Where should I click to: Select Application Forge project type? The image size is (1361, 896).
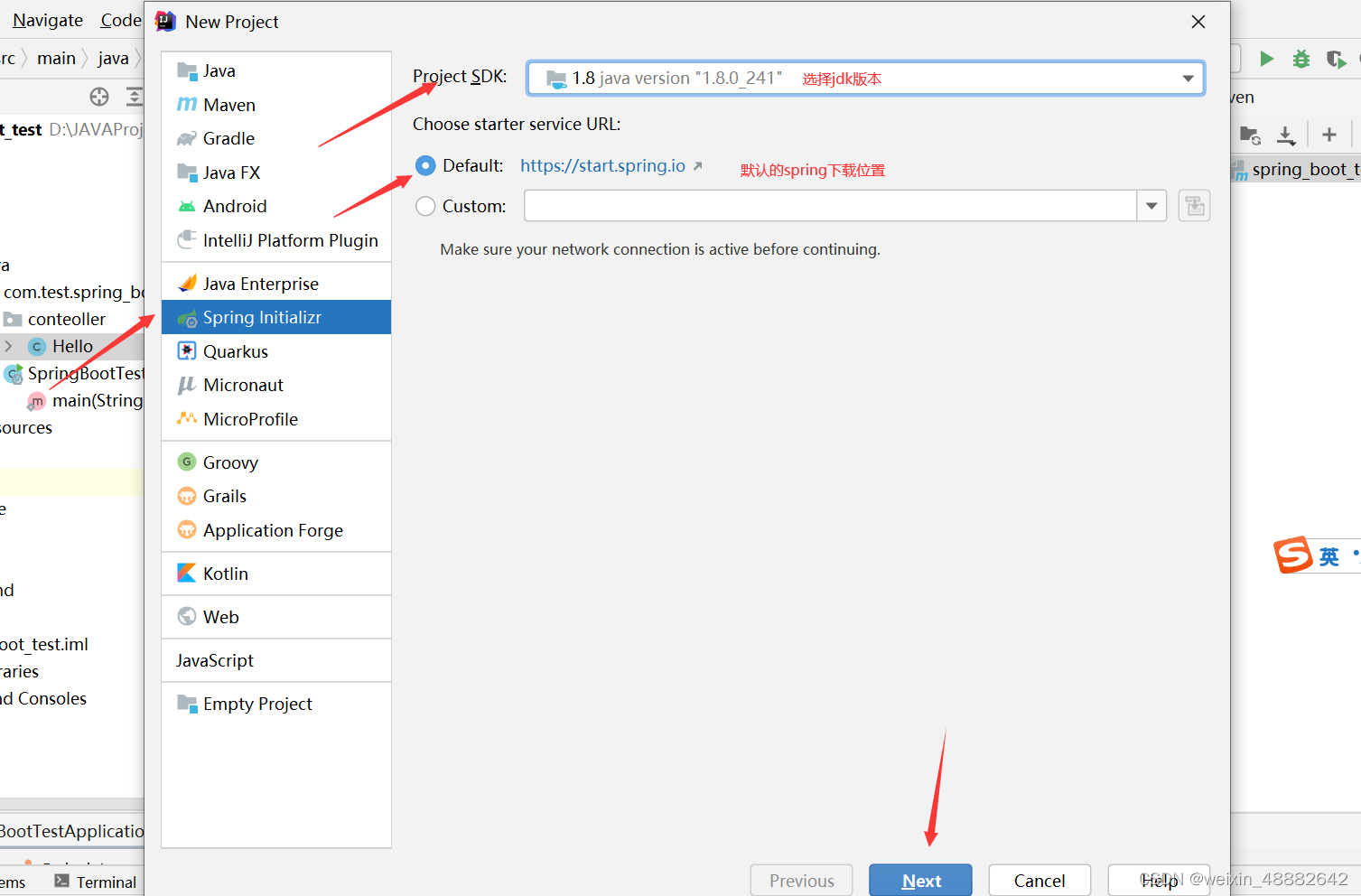pyautogui.click(x=276, y=530)
